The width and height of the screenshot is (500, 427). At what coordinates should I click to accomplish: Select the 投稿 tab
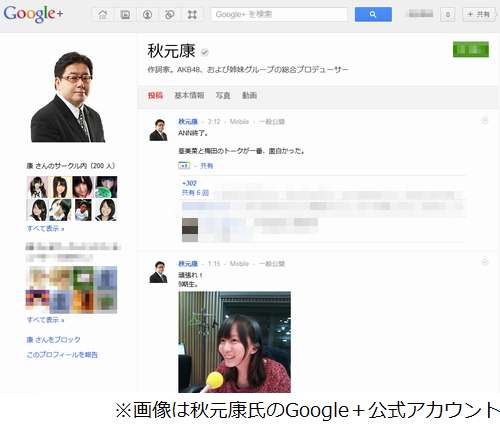pos(155,96)
